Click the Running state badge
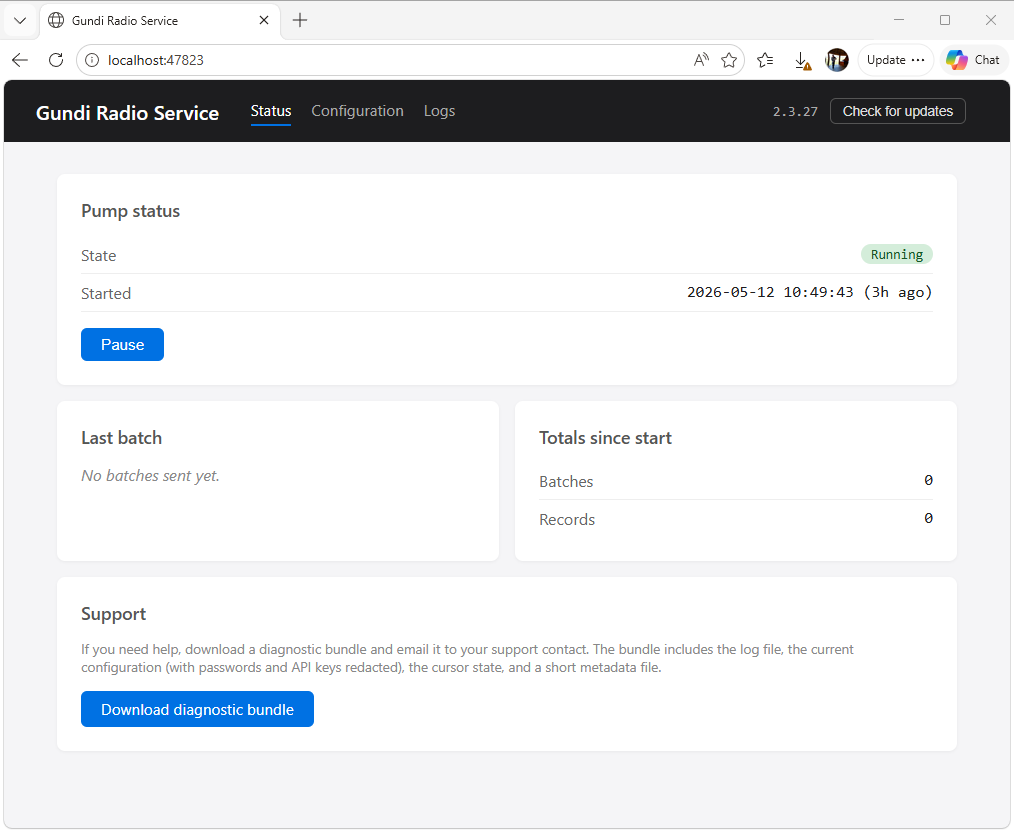Viewport: 1014px width, 832px height. point(896,255)
